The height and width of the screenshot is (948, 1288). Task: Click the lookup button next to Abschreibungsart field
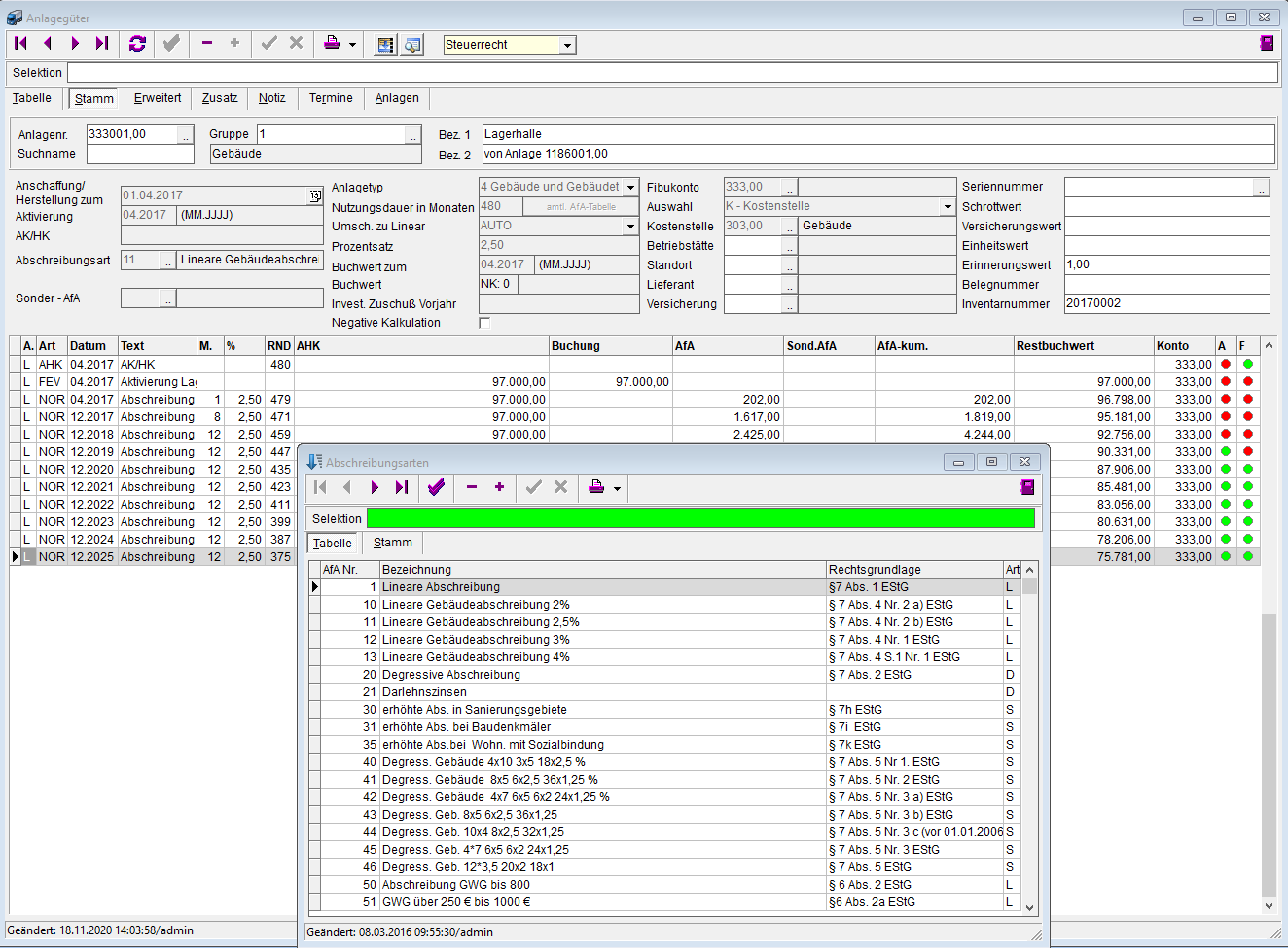167,261
